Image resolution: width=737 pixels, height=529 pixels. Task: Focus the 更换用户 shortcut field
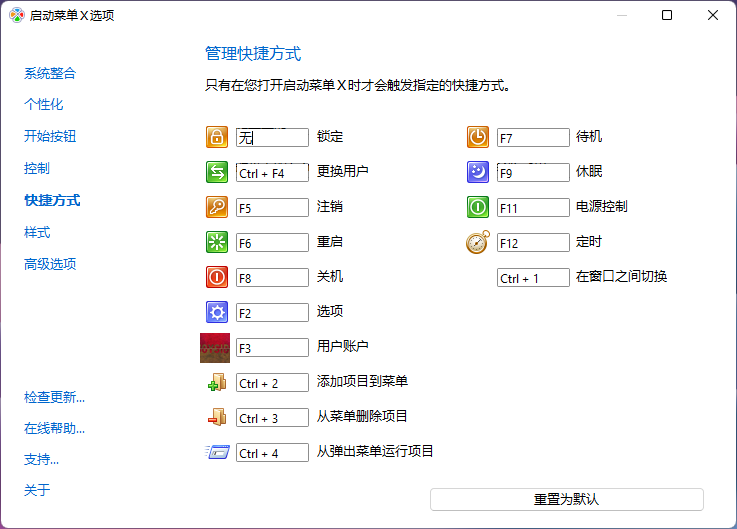click(272, 173)
